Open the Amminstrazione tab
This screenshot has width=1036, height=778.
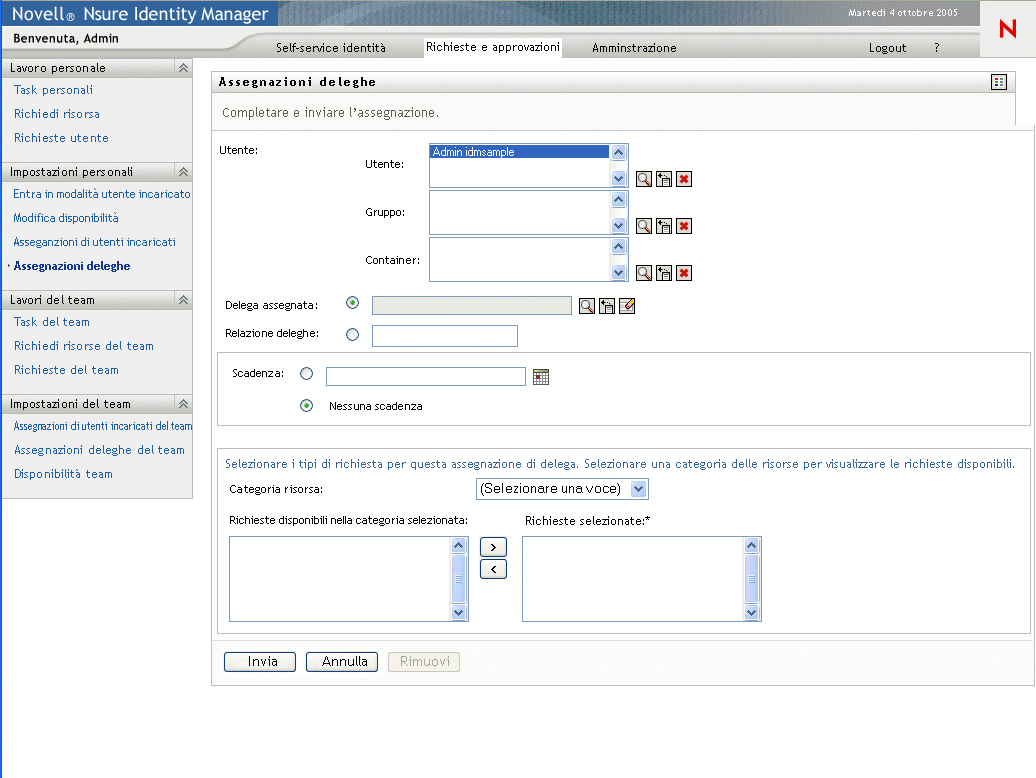(634, 48)
